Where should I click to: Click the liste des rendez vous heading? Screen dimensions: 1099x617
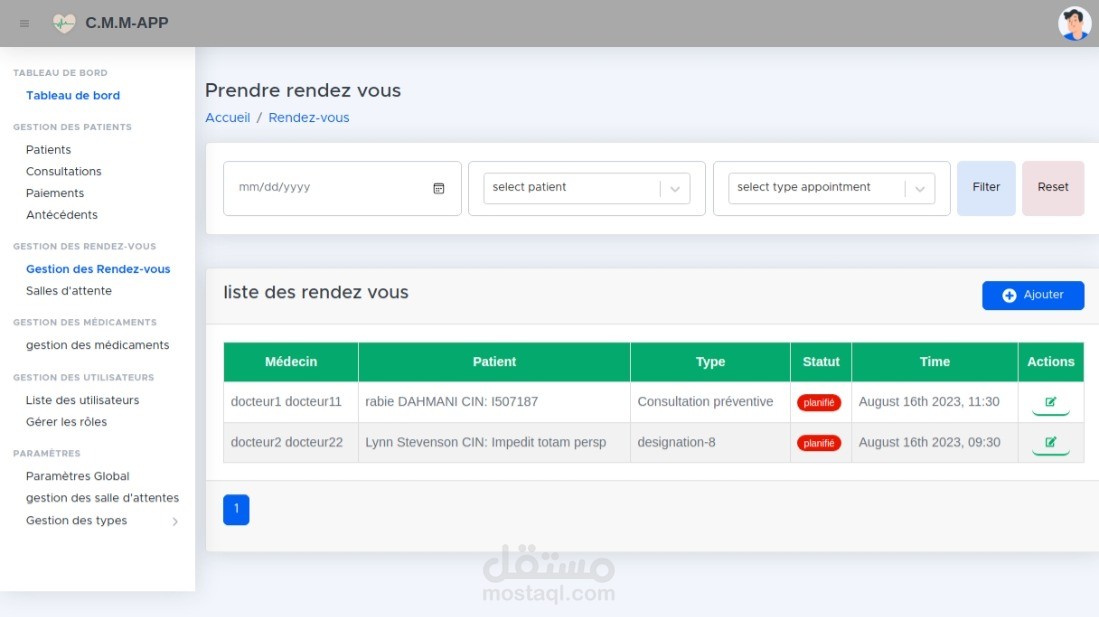316,292
